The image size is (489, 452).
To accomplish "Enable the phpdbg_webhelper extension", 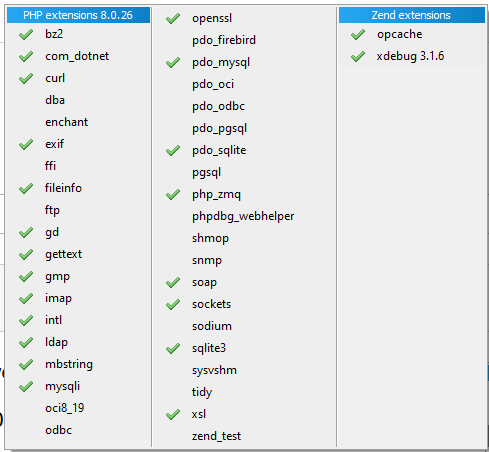I will click(244, 216).
